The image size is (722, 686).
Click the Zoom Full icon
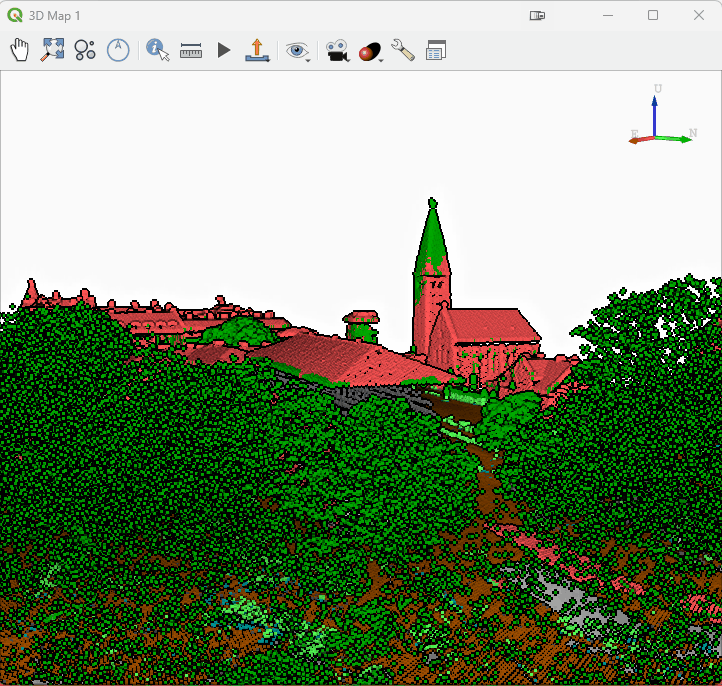pyautogui.click(x=52, y=50)
